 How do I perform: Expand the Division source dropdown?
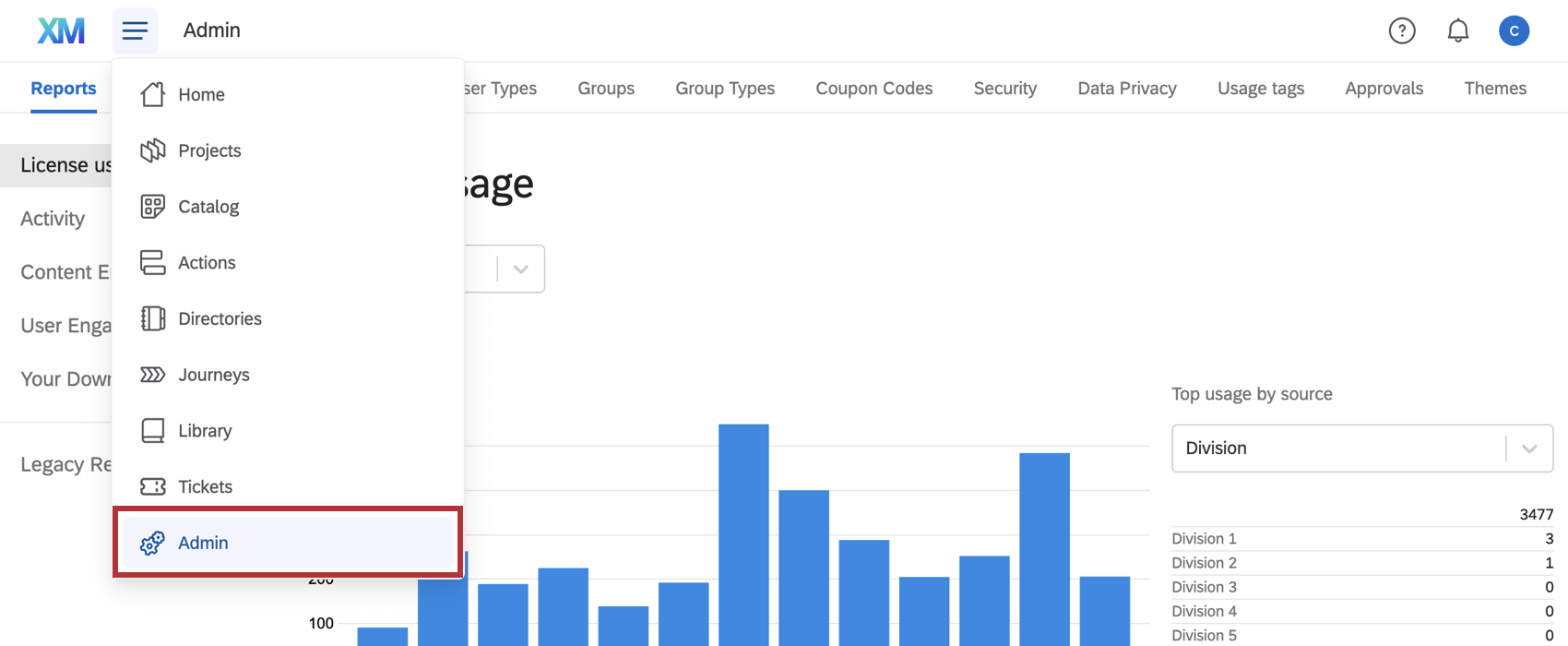pyautogui.click(x=1361, y=448)
